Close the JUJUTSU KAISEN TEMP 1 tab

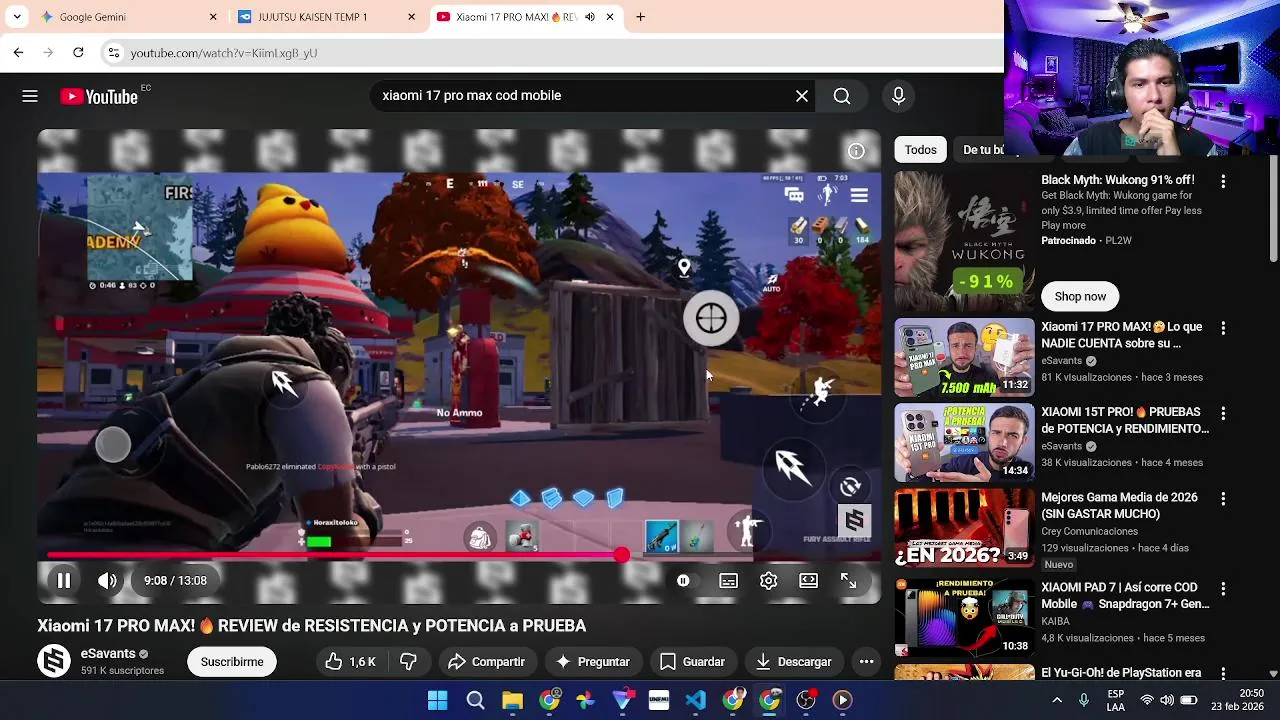pos(411,17)
